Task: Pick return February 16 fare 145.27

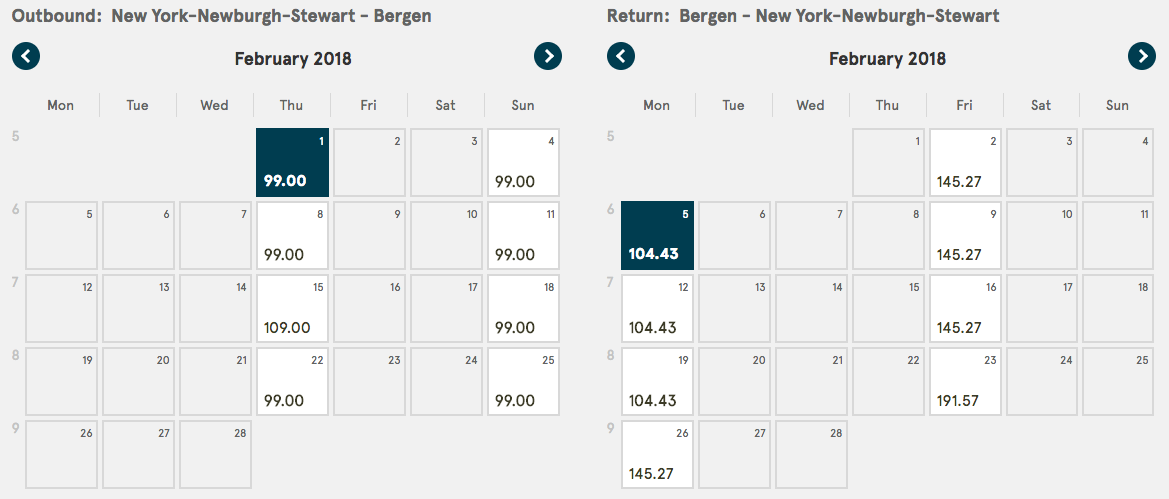Action: pos(964,308)
